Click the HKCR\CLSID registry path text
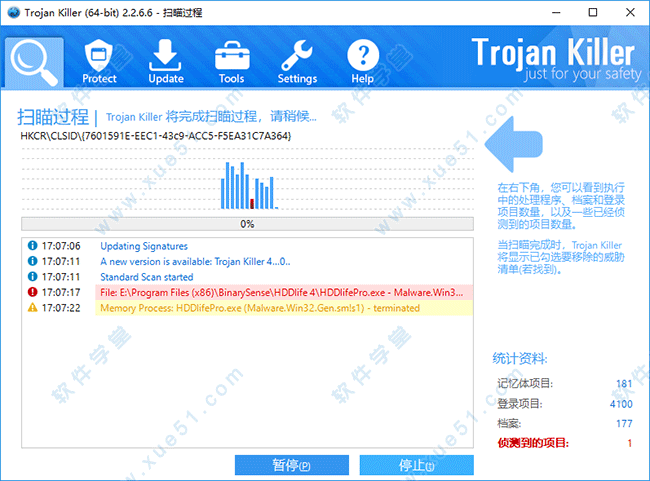Viewport: 650px width, 481px height. 156,136
